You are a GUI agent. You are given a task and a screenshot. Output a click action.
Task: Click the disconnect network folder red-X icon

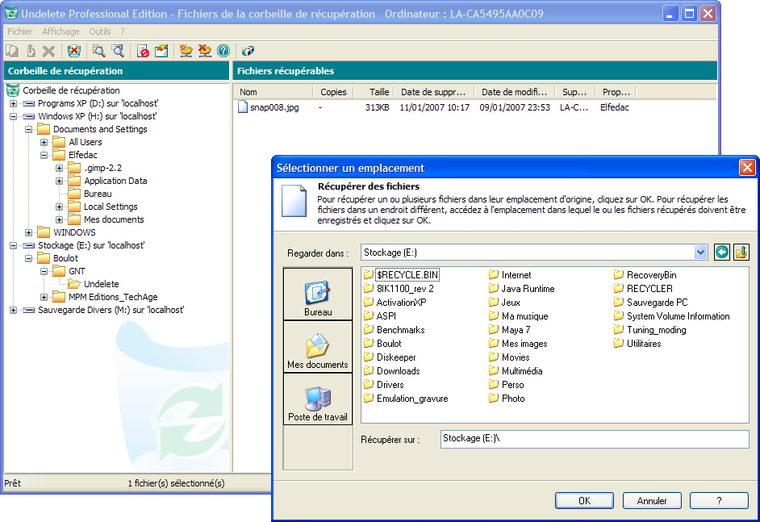coord(205,51)
